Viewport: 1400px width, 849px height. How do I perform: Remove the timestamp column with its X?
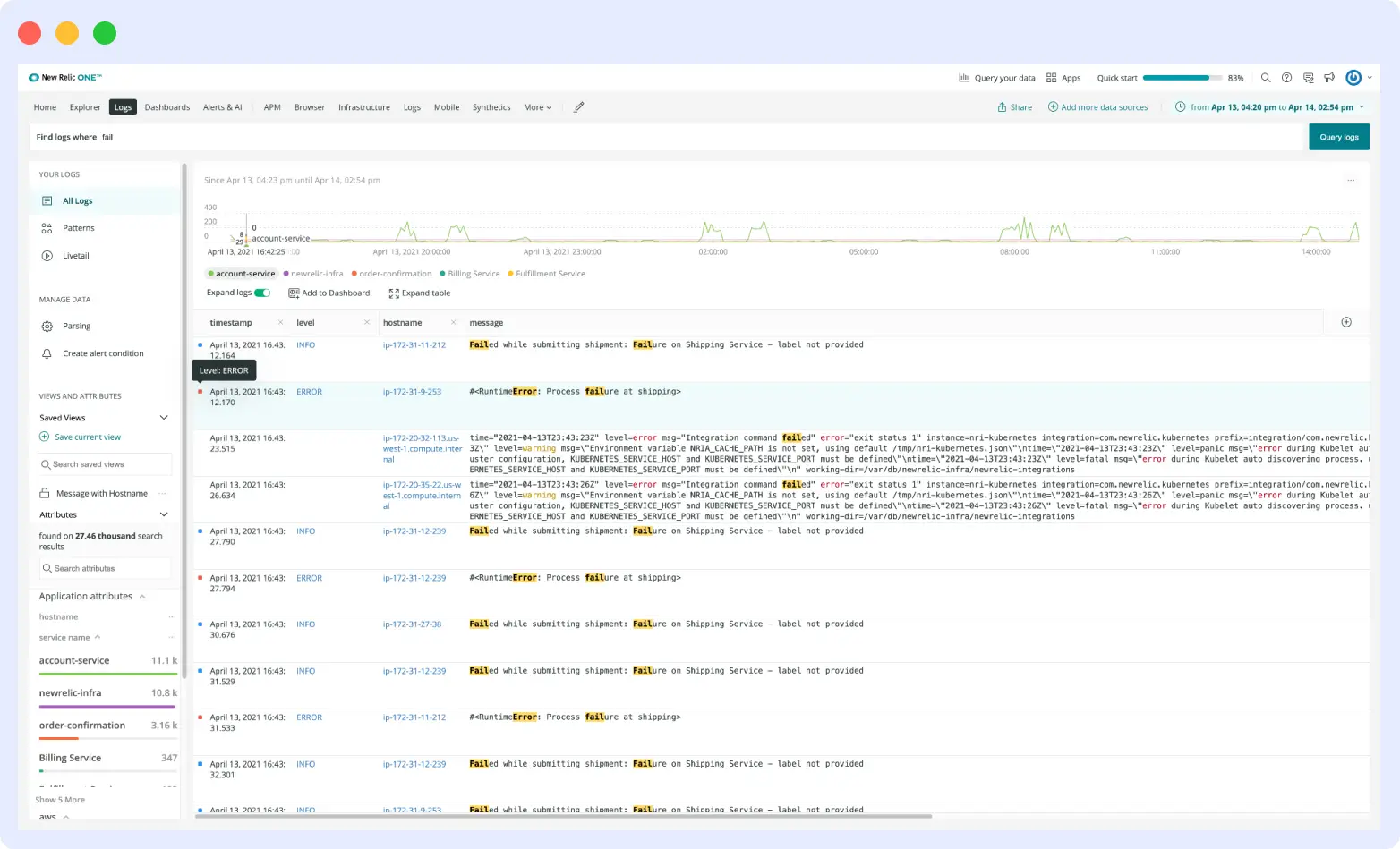coord(280,323)
